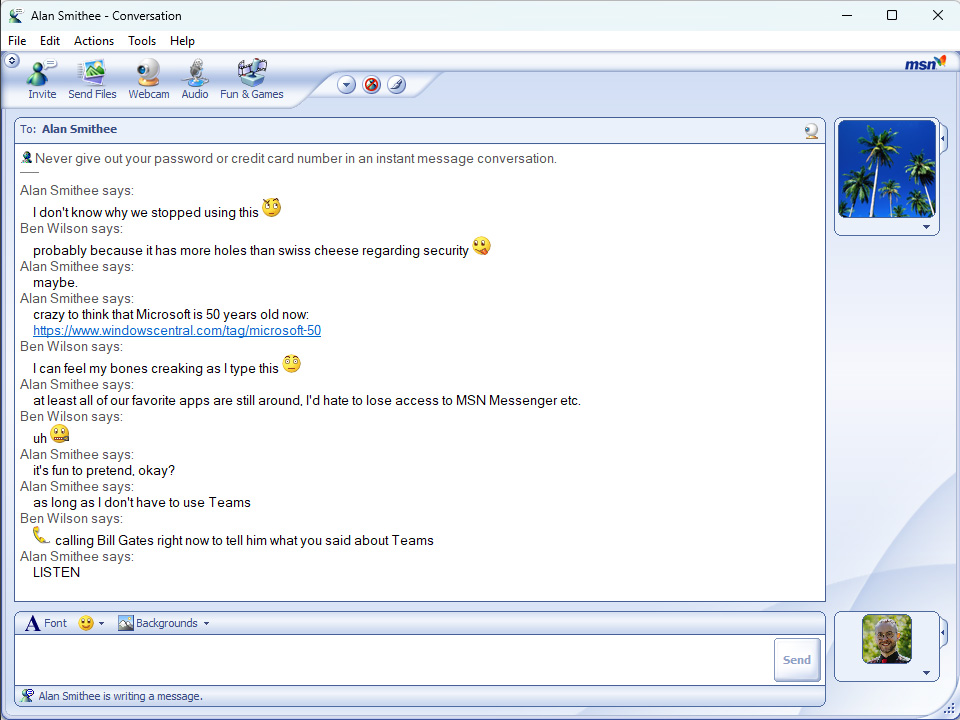Expand the Backgrounds dropdown arrow
Screen dimensions: 960x720
[206, 624]
